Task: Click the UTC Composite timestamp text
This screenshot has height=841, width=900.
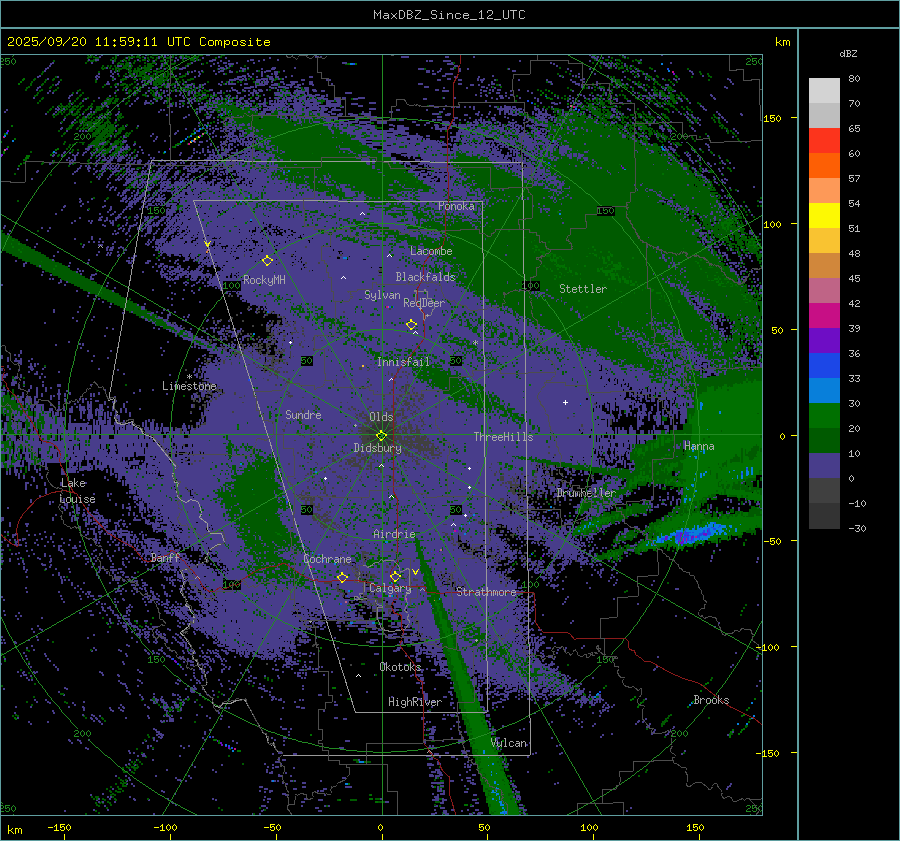Action: click(139, 42)
